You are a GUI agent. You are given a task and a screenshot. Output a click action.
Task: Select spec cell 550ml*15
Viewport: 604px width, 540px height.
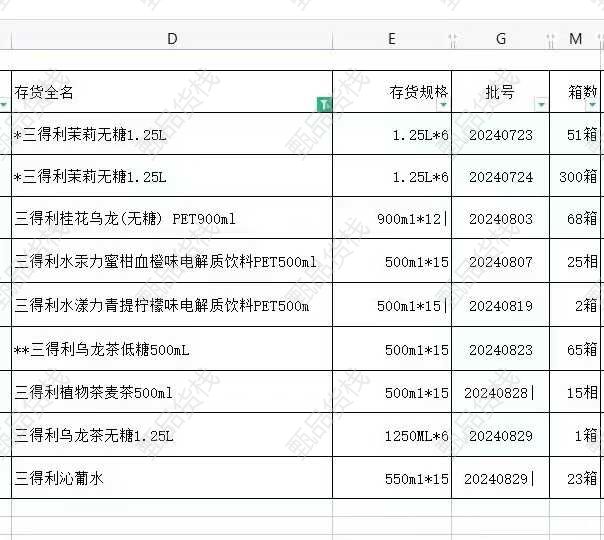point(392,478)
